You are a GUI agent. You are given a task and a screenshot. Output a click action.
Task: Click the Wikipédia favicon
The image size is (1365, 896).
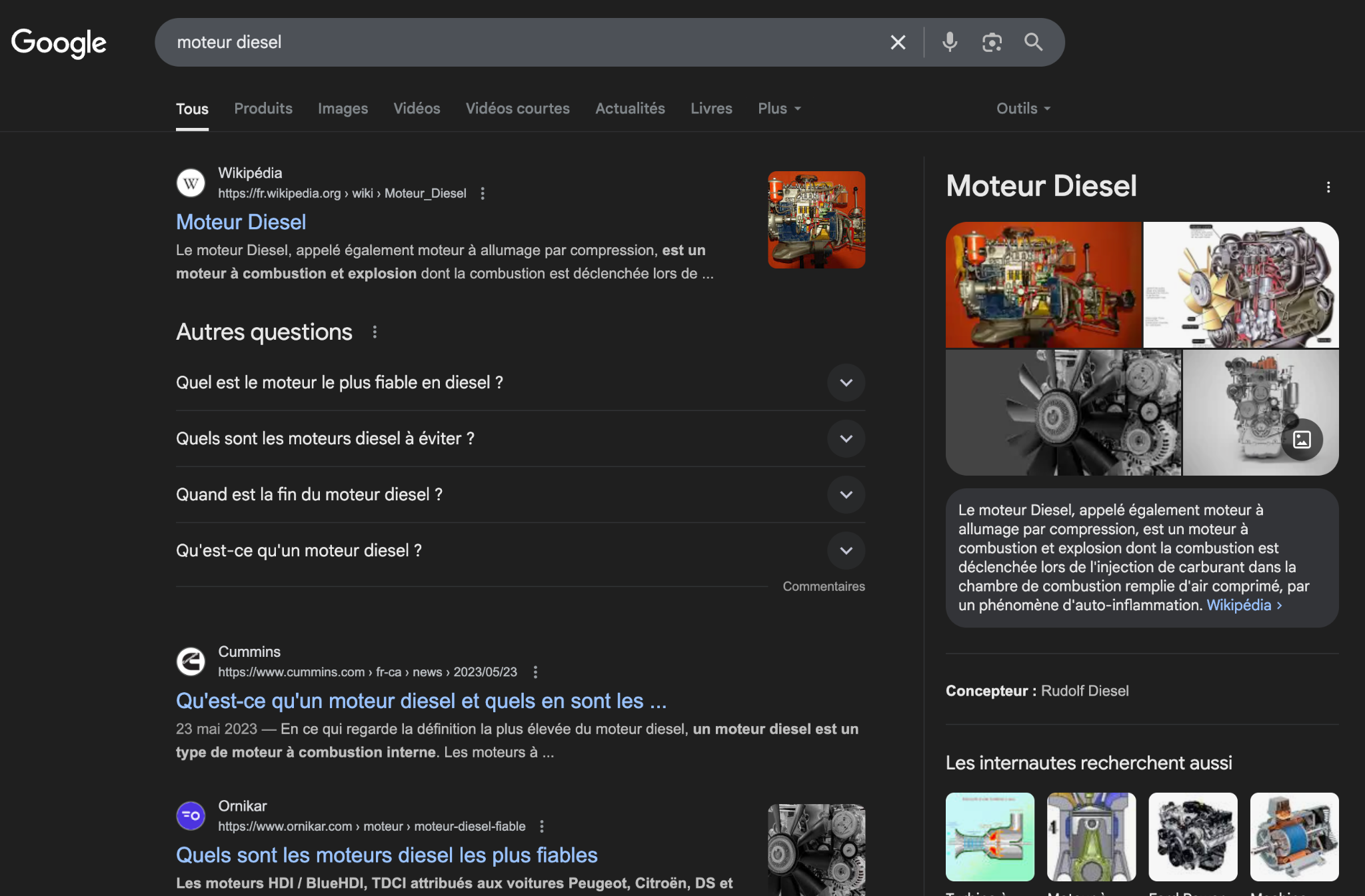[191, 183]
